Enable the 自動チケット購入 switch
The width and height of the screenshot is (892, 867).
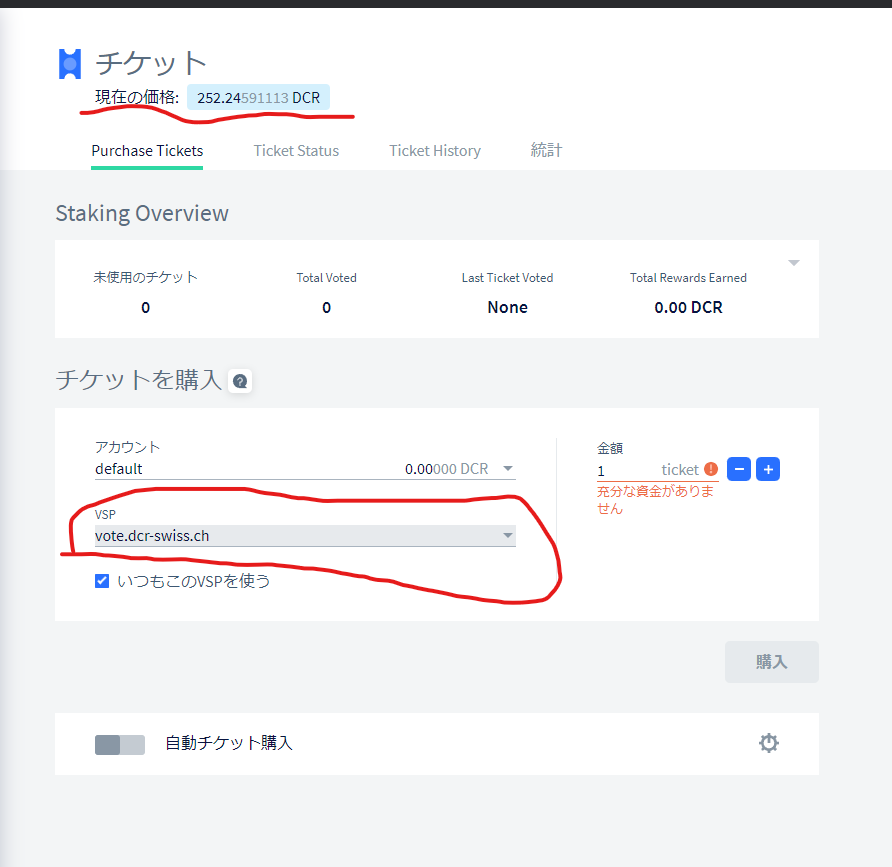click(x=120, y=744)
